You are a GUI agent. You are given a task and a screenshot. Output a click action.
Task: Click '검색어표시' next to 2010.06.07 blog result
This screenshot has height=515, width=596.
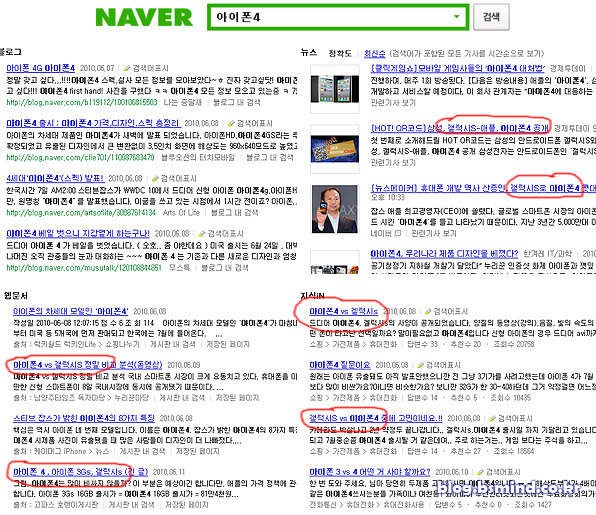click(x=151, y=68)
